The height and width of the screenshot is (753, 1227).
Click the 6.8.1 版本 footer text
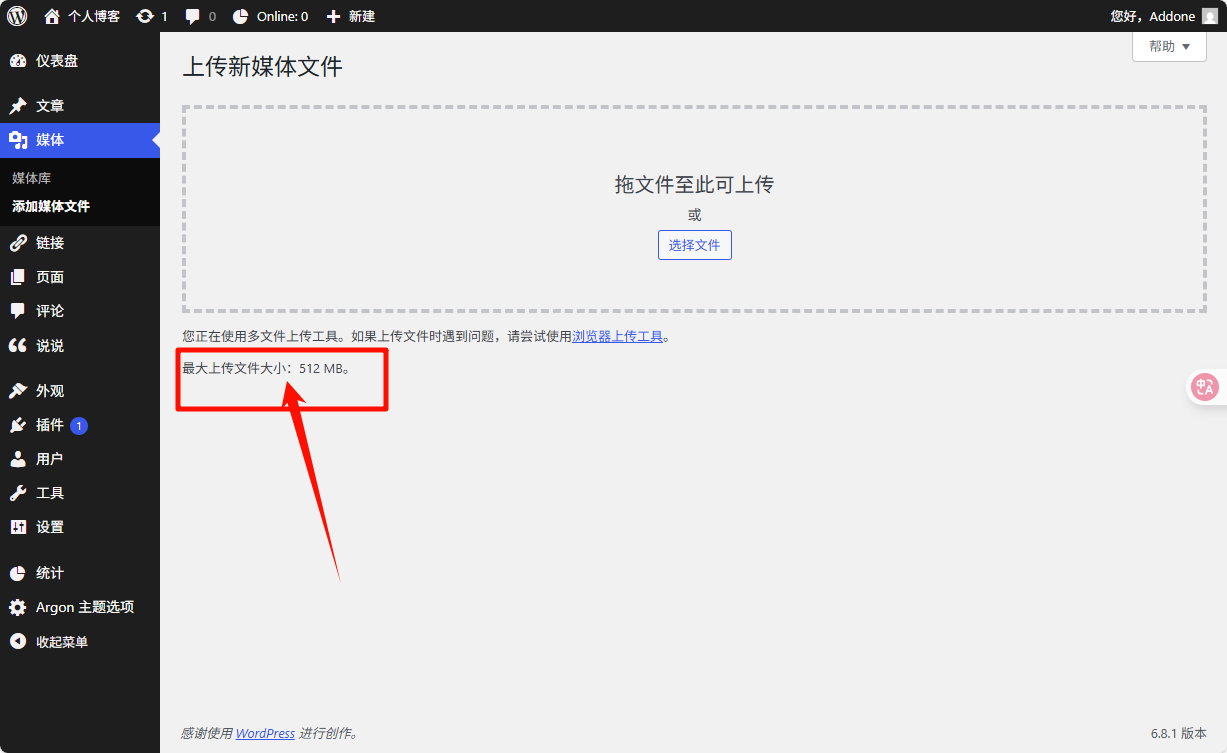1179,733
